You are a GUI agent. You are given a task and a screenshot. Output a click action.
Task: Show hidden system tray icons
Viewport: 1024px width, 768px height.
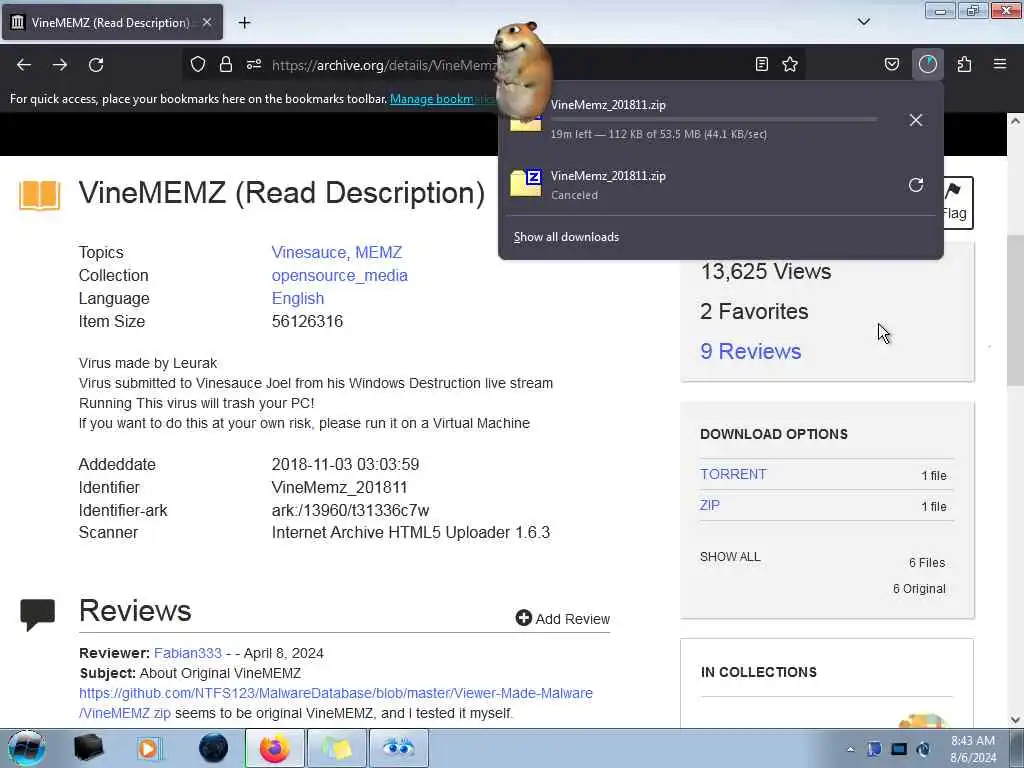coord(850,749)
